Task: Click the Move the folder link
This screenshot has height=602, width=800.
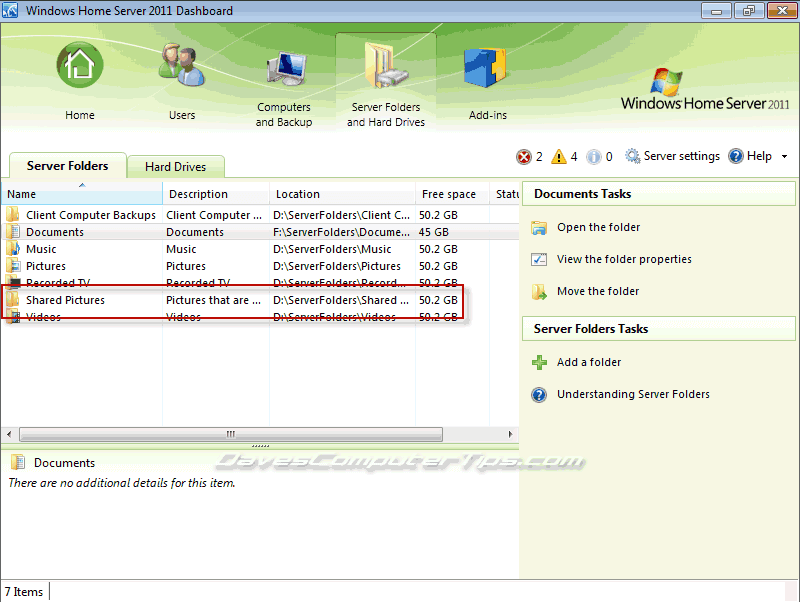Action: pyautogui.click(x=597, y=291)
